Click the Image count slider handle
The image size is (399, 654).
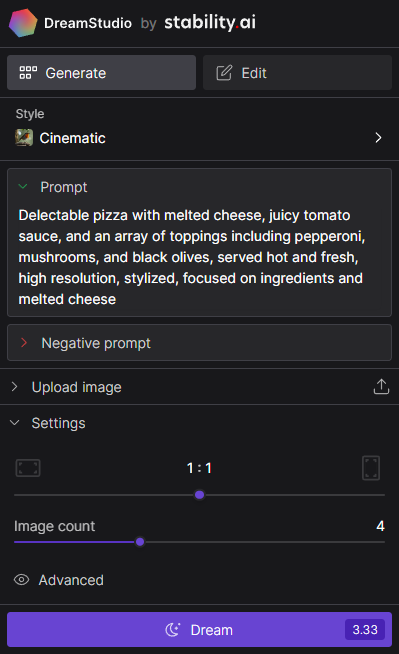tap(140, 542)
